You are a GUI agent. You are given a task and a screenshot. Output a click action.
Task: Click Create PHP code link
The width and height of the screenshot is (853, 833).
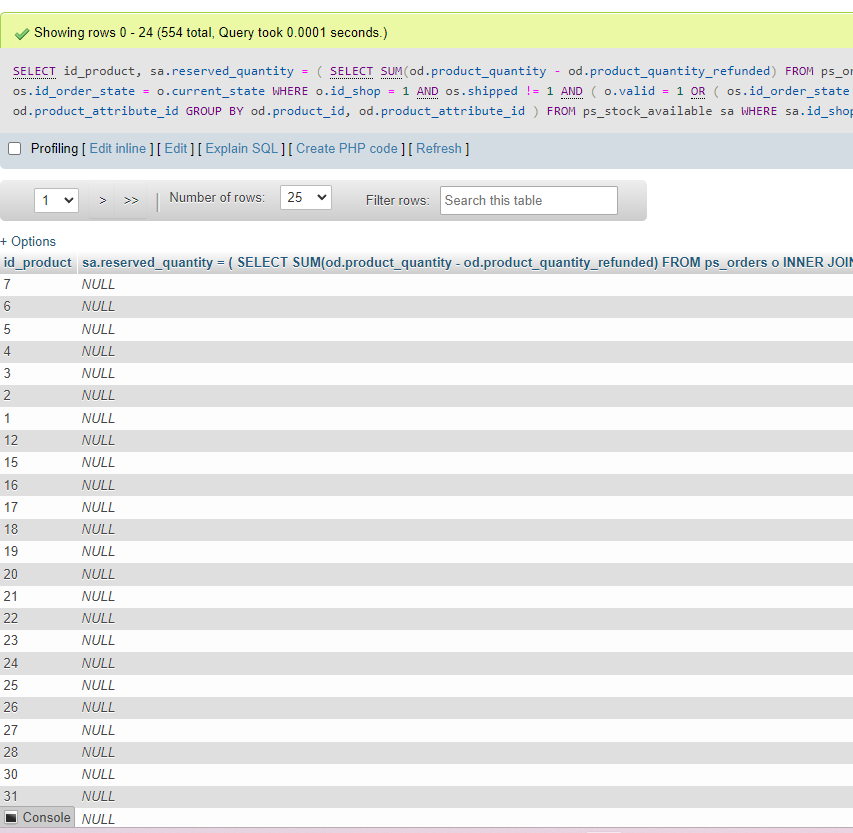point(347,149)
